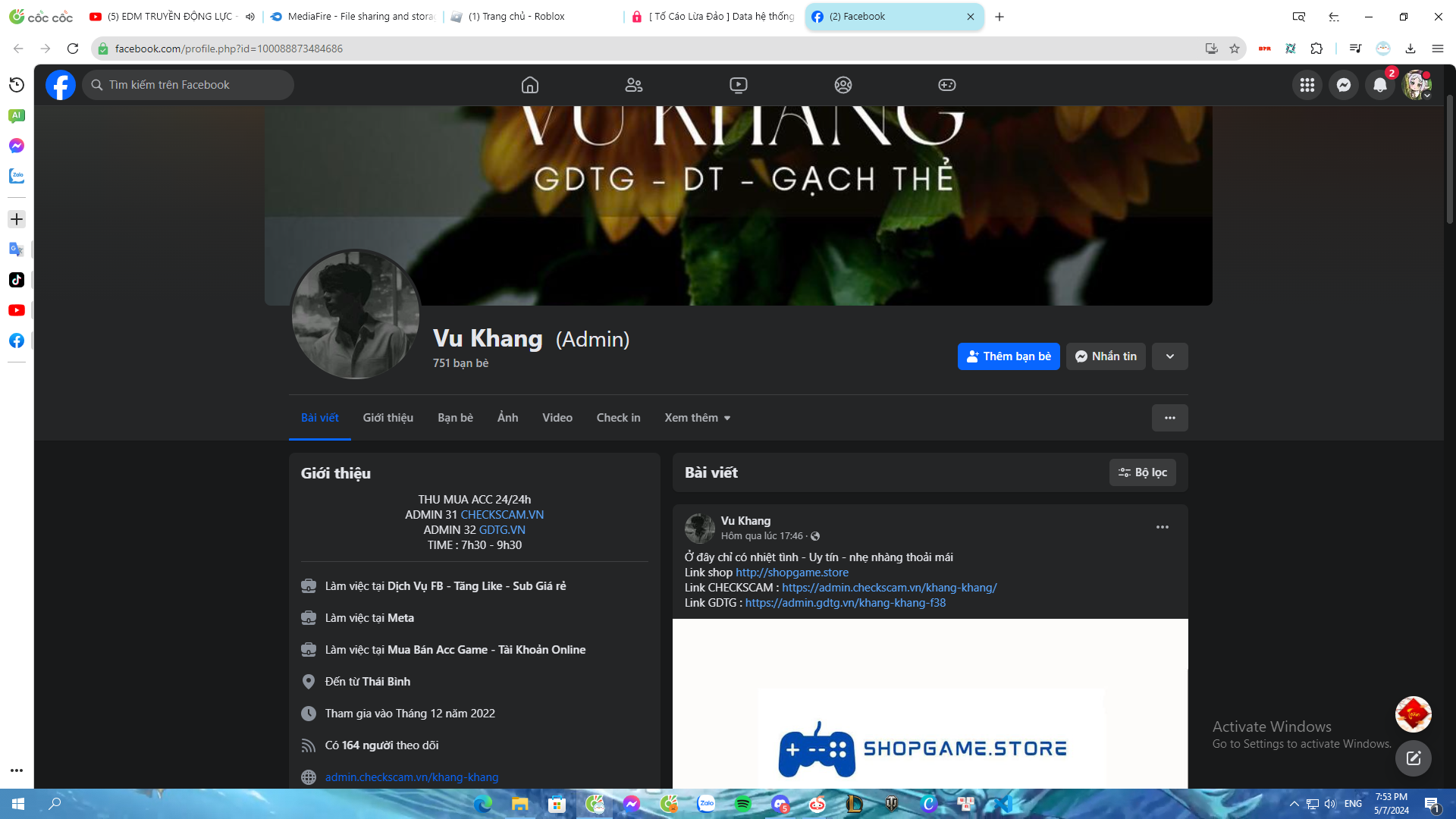Reload the current page
1456x819 pixels.
coord(73,49)
